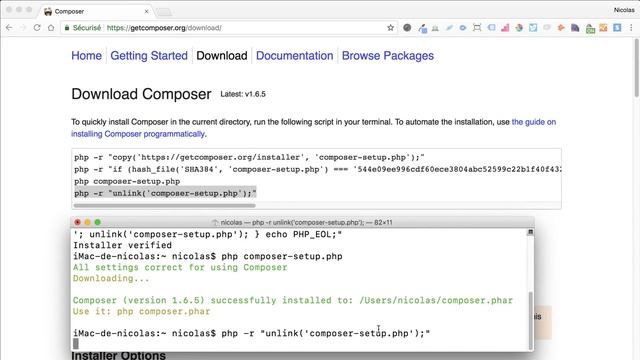Click the code box horizontal scrollbar
Screen dimensions: 640x360
pyautogui.click(x=164, y=206)
